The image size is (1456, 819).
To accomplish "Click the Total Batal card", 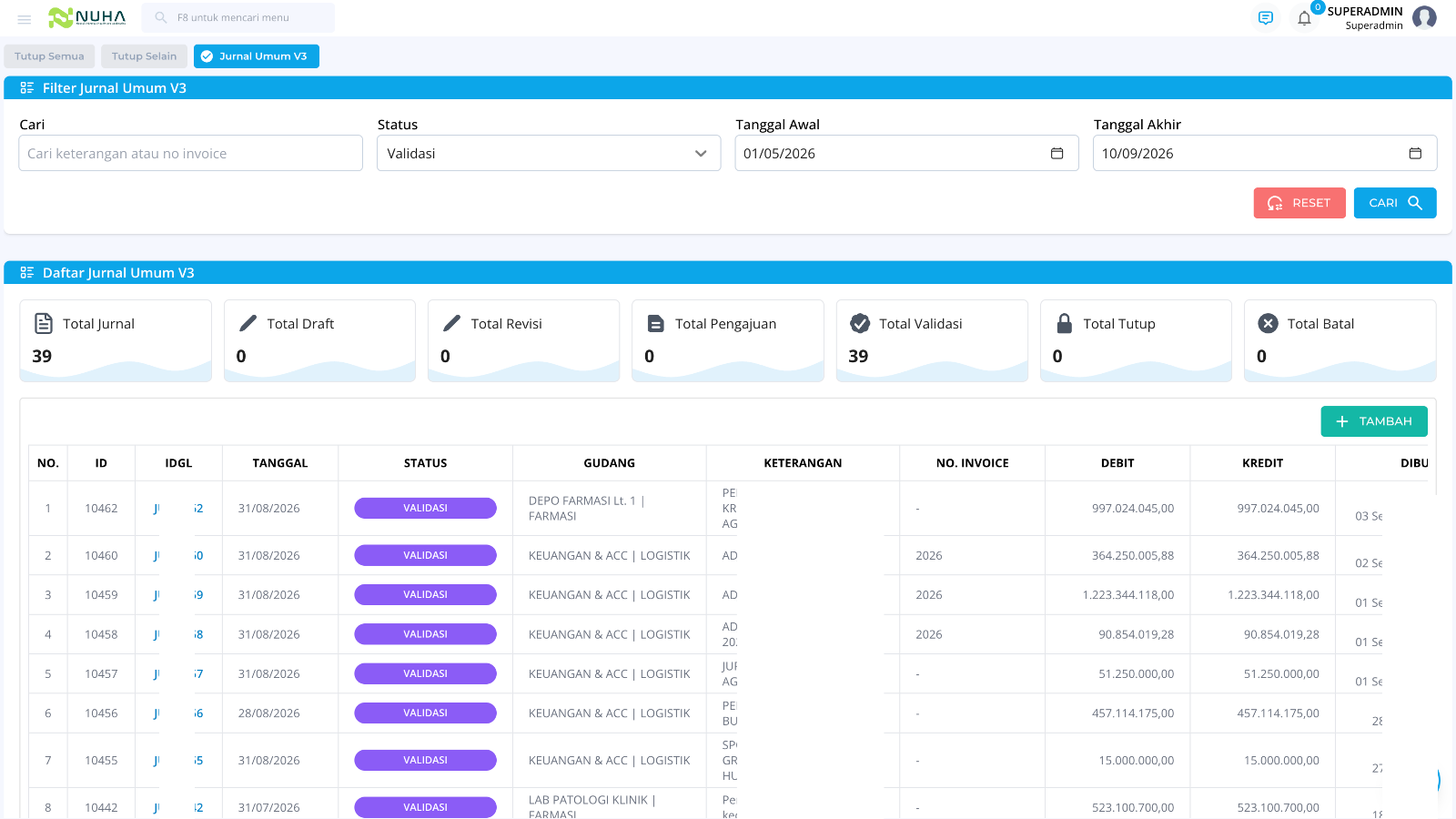I will (1340, 340).
